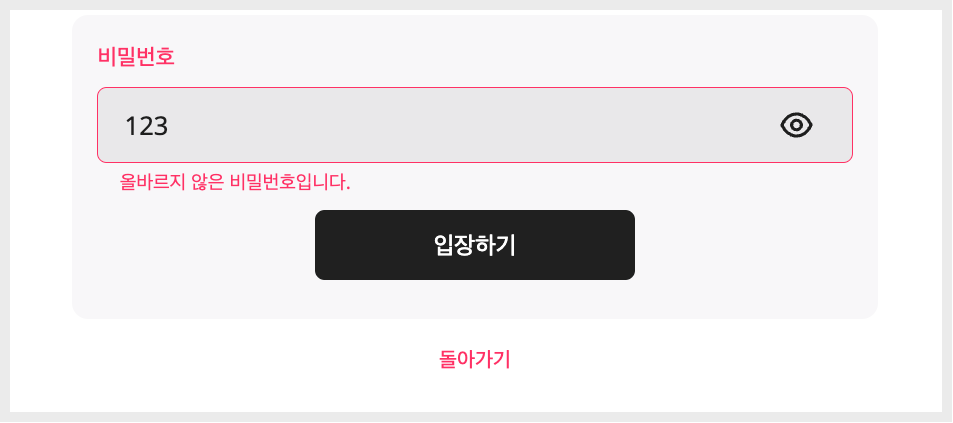This screenshot has width=953, height=423.
Task: Click the 입장하기 button
Action: (475, 245)
